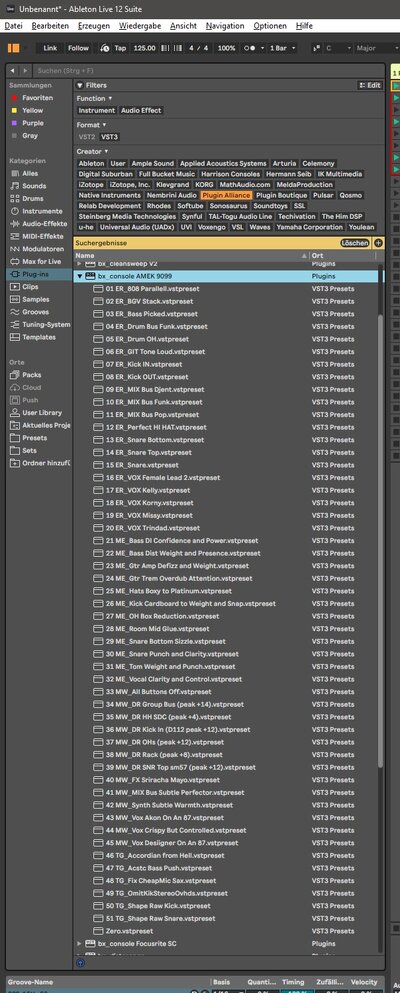Sort by the Ort column header
The width and height of the screenshot is (400, 993).
(345, 255)
